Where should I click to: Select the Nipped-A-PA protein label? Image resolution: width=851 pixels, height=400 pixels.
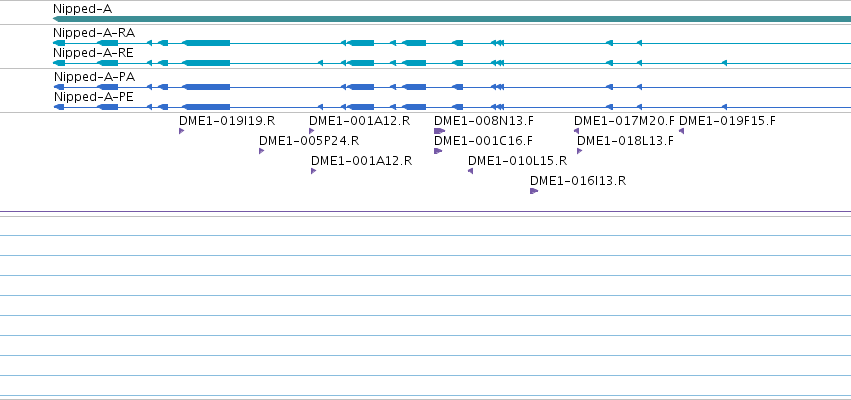94,77
